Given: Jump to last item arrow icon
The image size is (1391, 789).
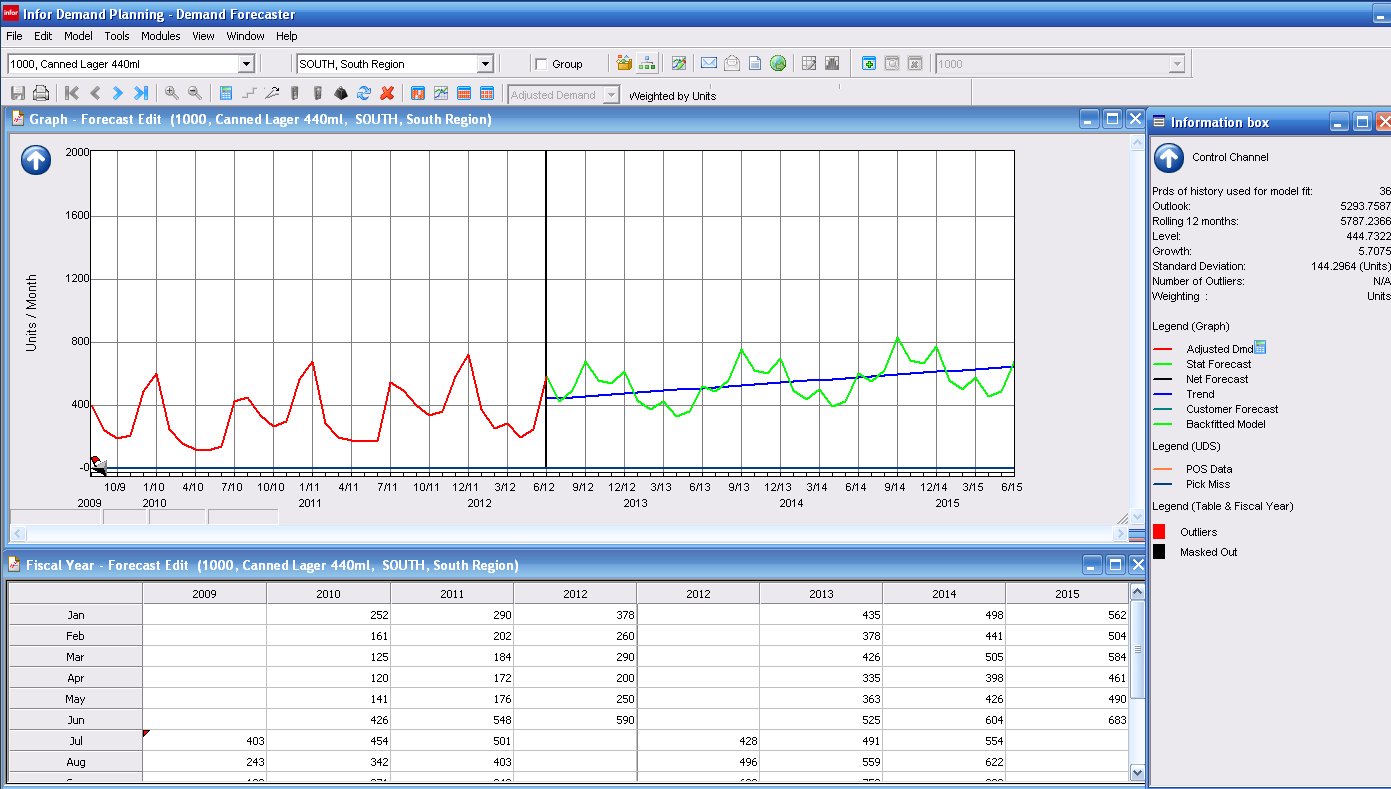Looking at the screenshot, I should [141, 93].
